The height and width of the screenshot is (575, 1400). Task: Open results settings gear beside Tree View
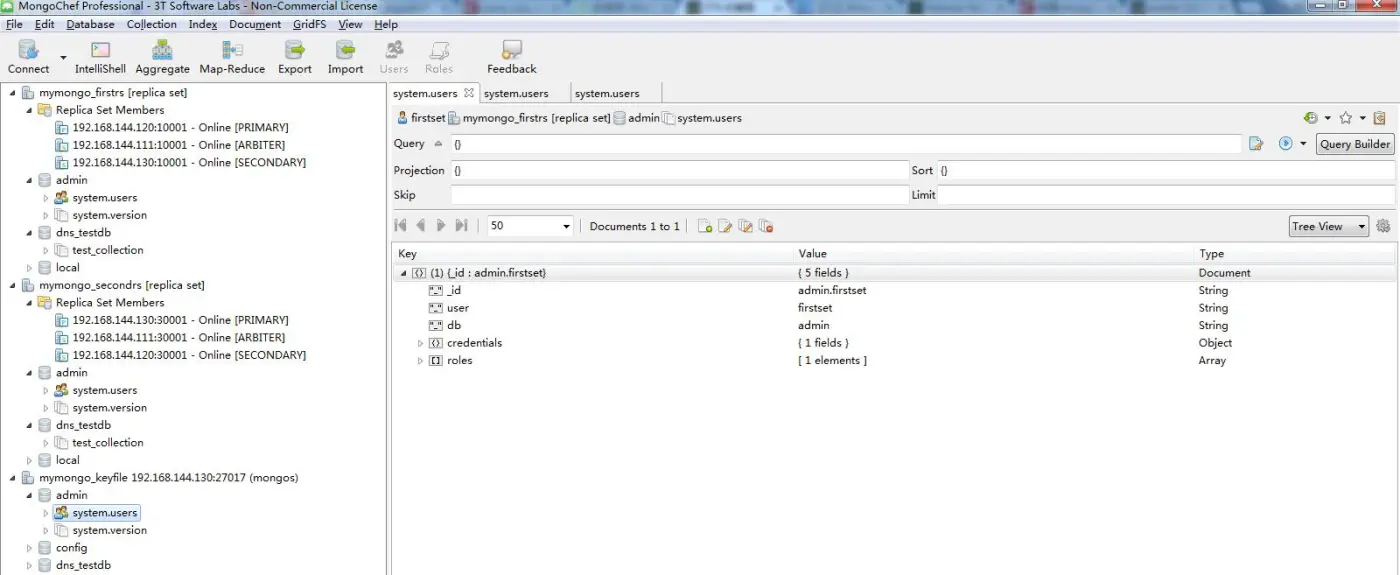pyautogui.click(x=1383, y=226)
